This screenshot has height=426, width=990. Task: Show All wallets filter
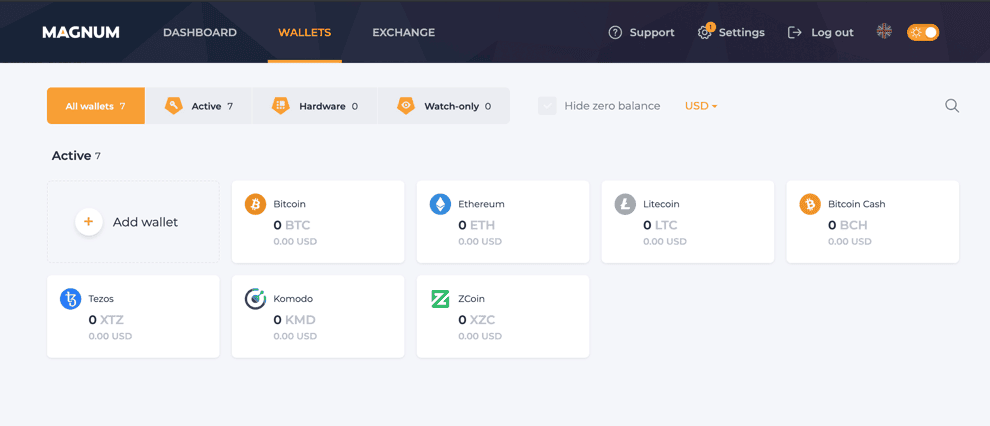[96, 105]
